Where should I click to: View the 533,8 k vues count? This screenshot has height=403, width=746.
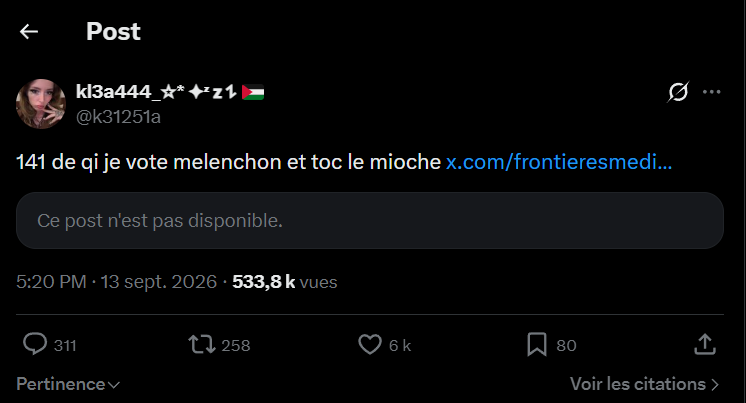285,282
